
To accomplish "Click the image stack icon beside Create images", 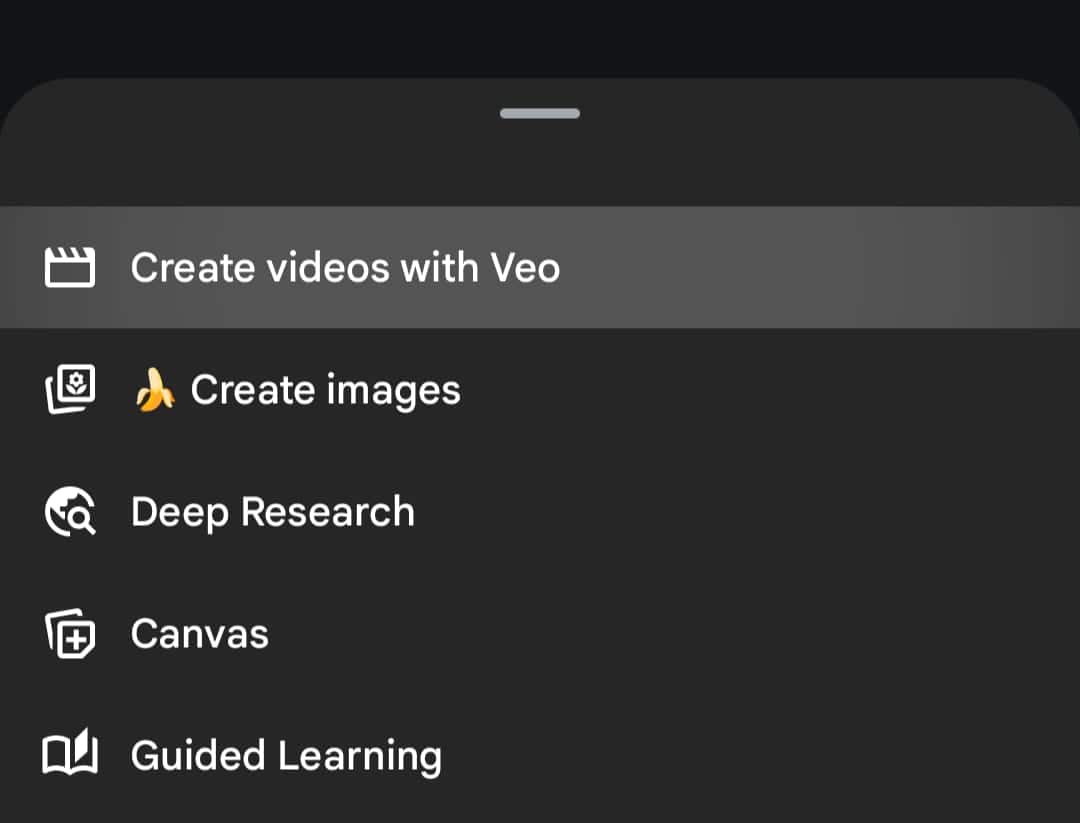I will 69,389.
